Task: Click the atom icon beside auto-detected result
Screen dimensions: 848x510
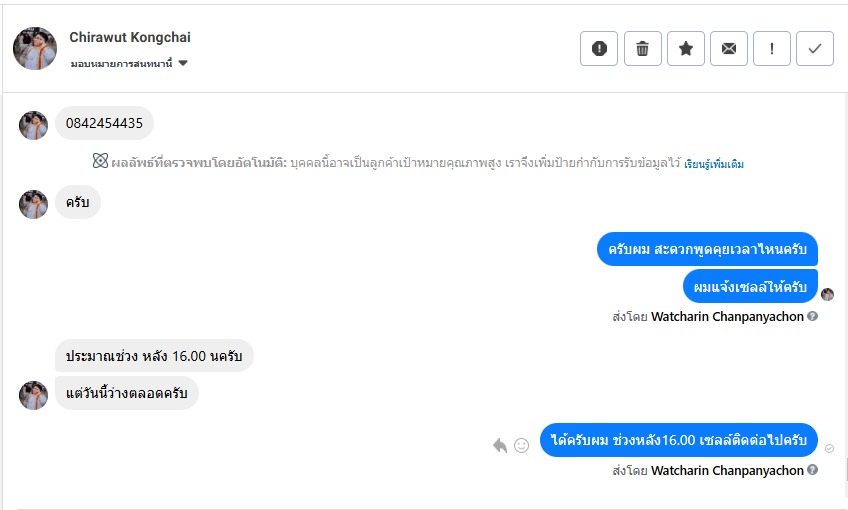Action: pyautogui.click(x=100, y=162)
